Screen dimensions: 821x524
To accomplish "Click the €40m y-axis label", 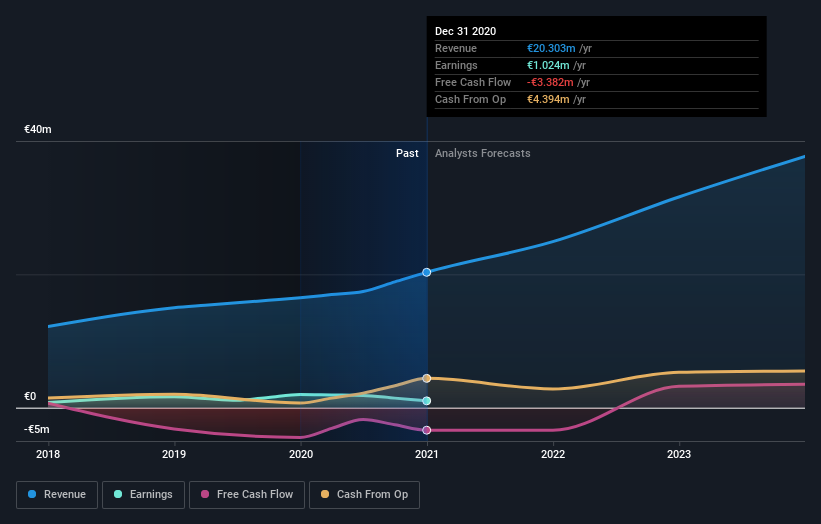I will 38,129.
